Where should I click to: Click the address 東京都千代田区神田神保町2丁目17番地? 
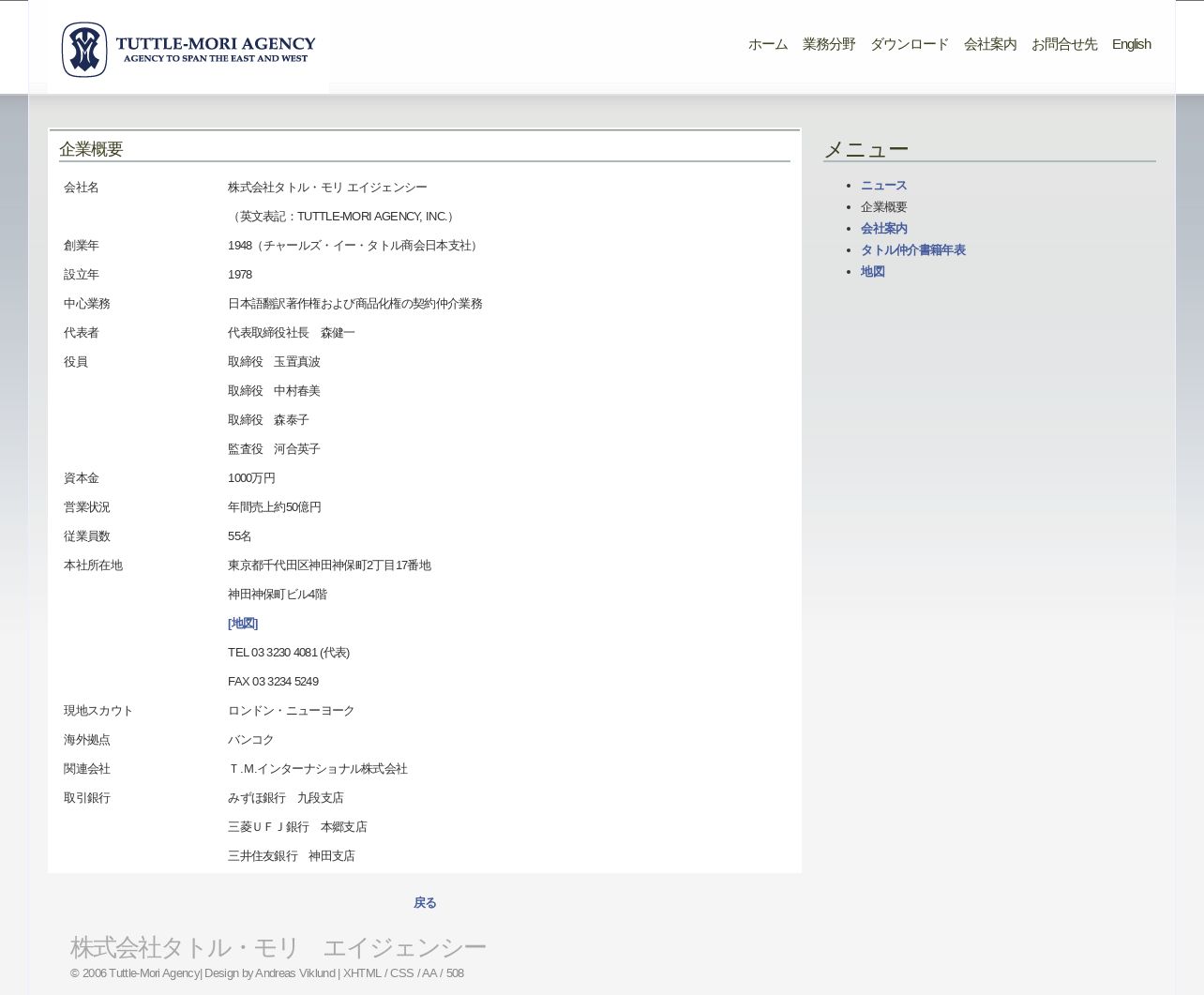point(329,565)
